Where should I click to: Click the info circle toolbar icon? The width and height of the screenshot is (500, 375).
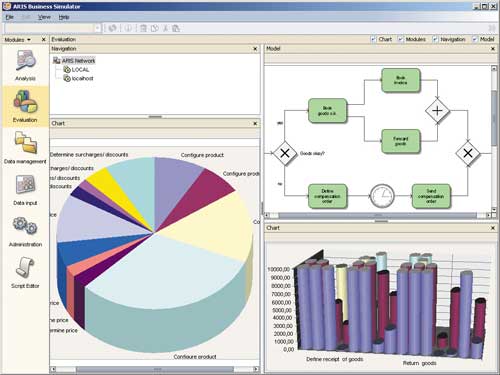128,28
